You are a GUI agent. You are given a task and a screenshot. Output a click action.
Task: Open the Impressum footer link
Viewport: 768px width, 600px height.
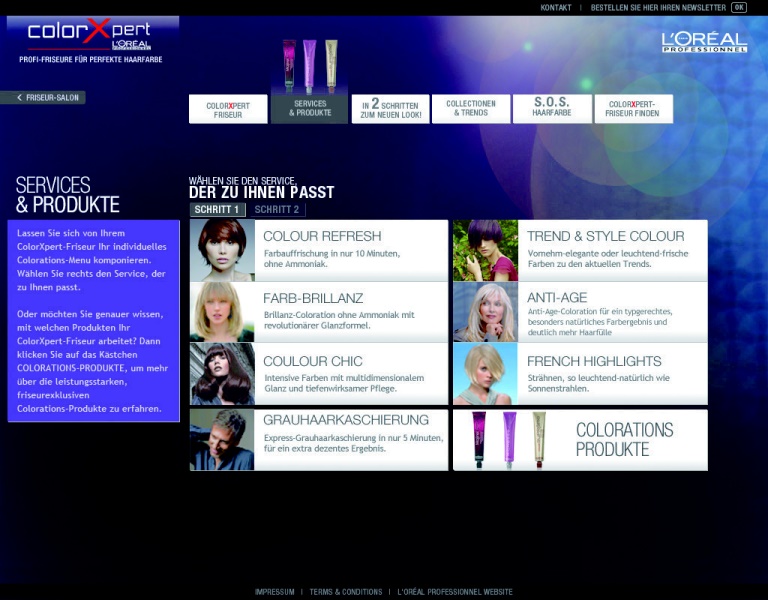(274, 592)
